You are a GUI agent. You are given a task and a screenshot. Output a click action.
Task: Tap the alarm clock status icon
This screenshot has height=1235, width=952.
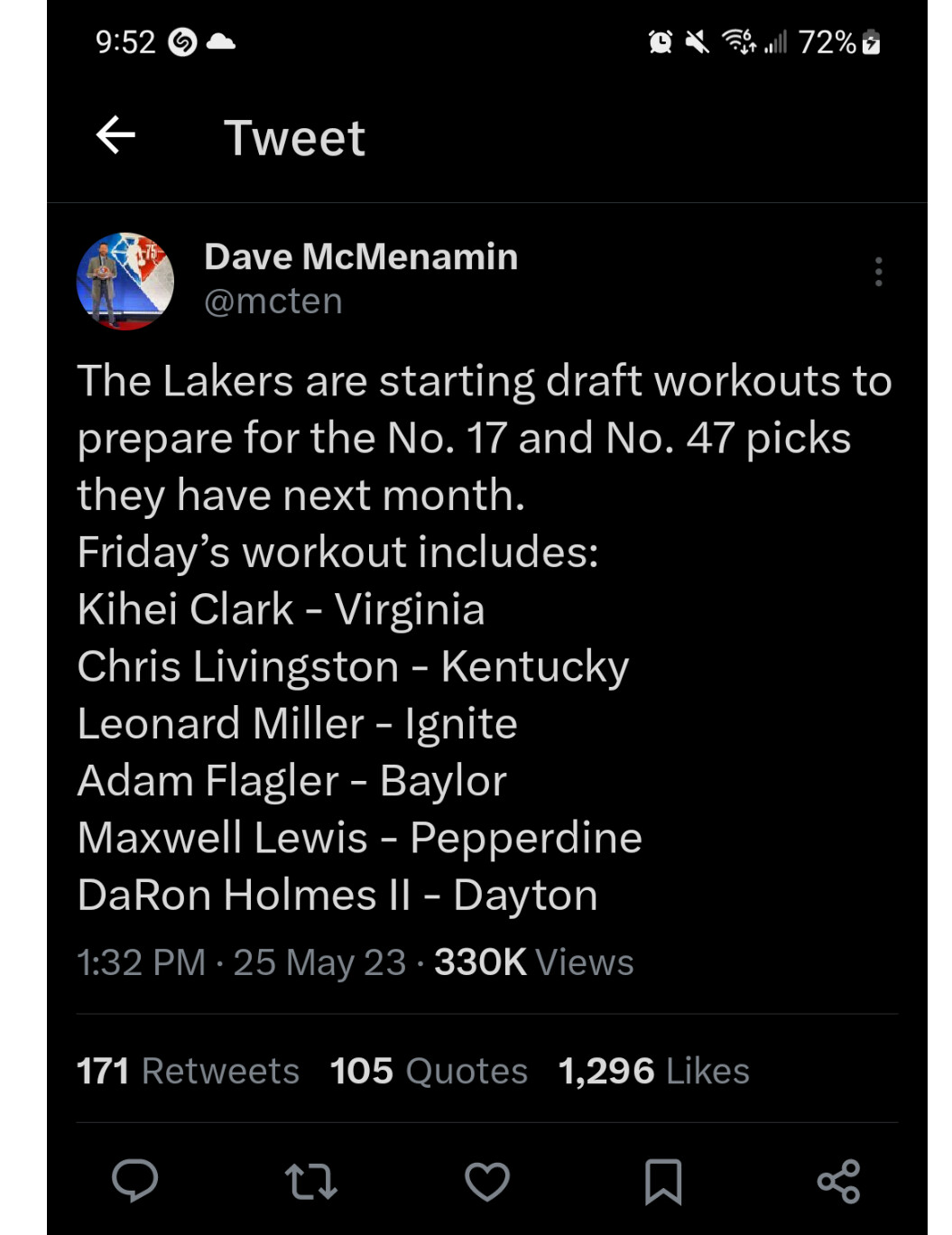[661, 42]
